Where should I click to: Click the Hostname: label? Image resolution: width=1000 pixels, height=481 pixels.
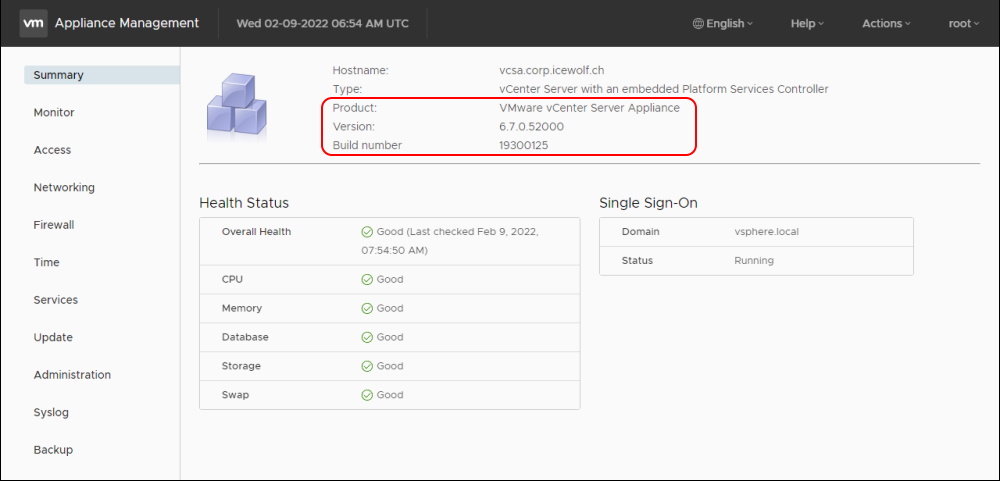(x=360, y=70)
